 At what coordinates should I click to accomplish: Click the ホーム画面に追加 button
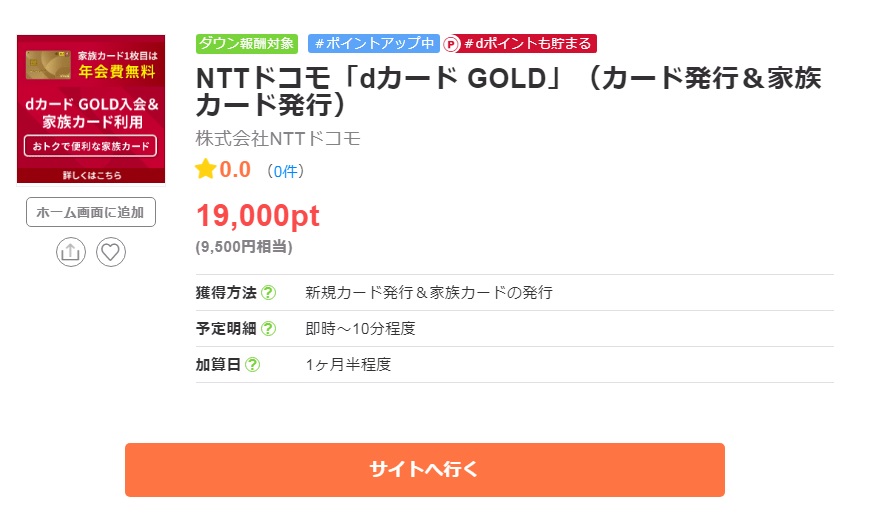coord(91,212)
